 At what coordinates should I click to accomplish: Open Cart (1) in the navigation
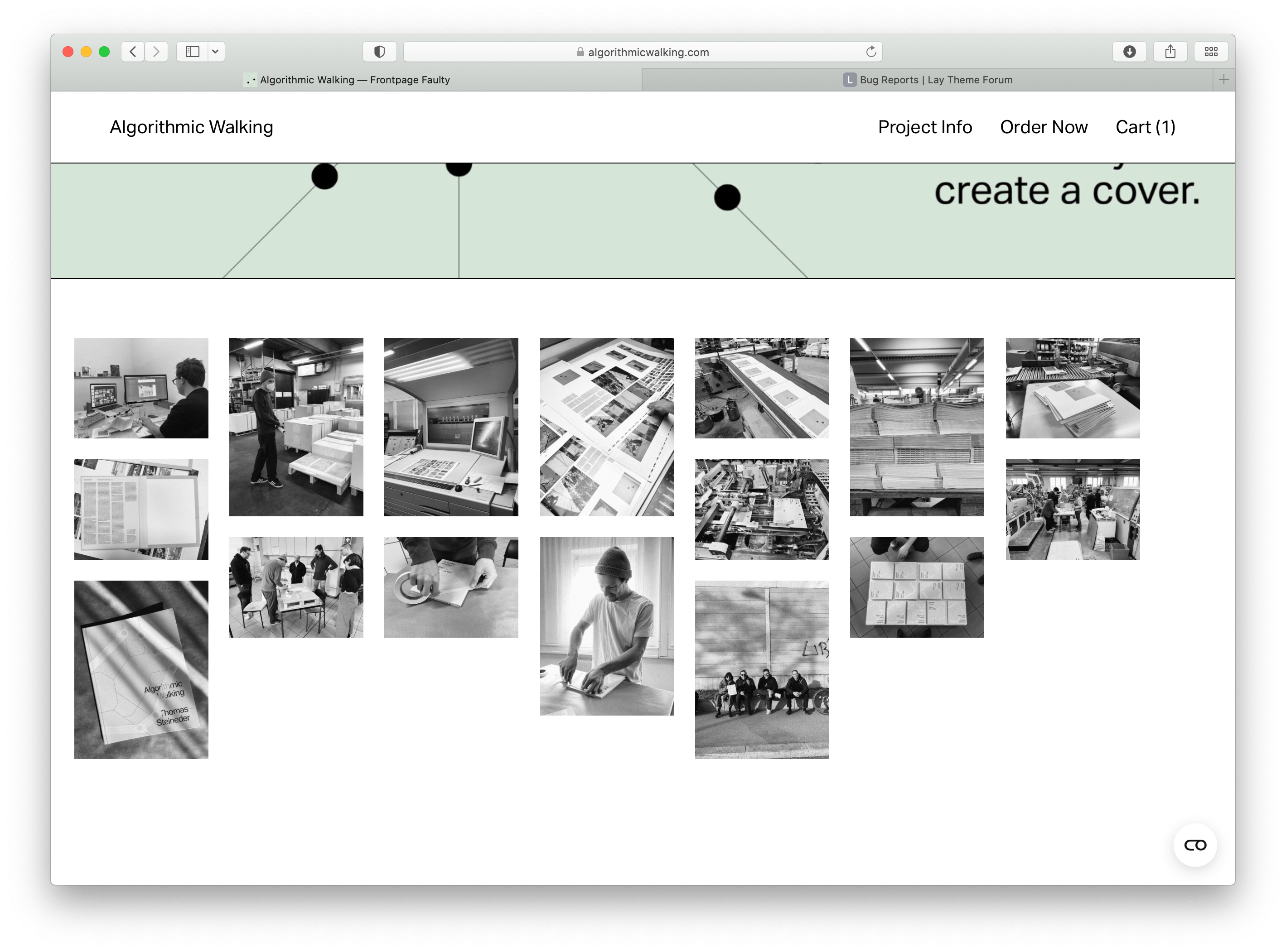click(x=1145, y=127)
